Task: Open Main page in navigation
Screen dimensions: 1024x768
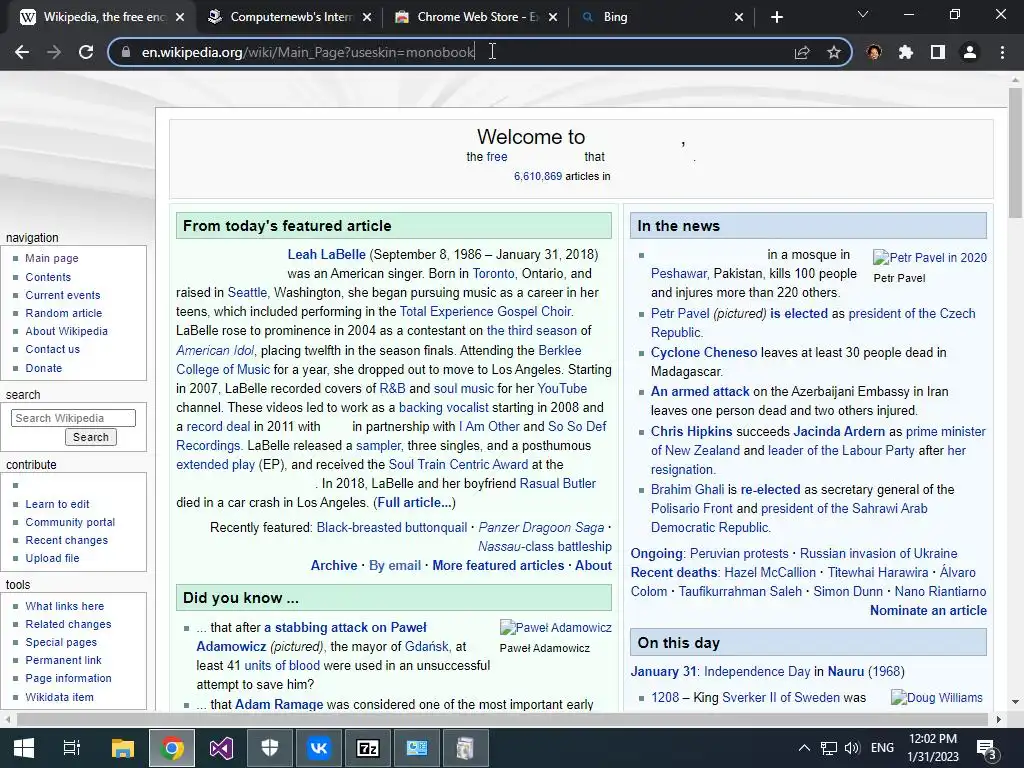Action: coord(52,258)
